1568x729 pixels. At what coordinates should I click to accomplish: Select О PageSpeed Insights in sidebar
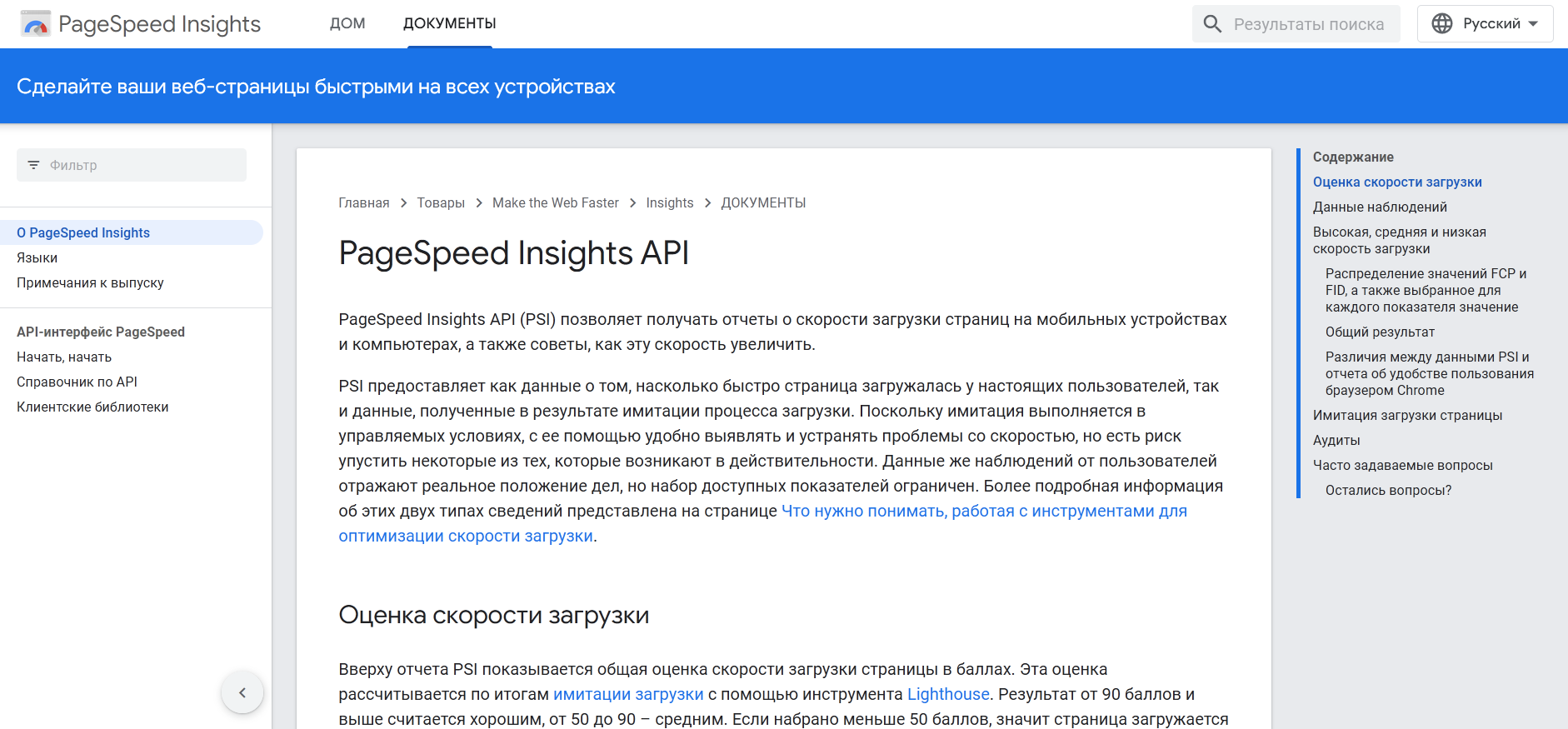(83, 232)
